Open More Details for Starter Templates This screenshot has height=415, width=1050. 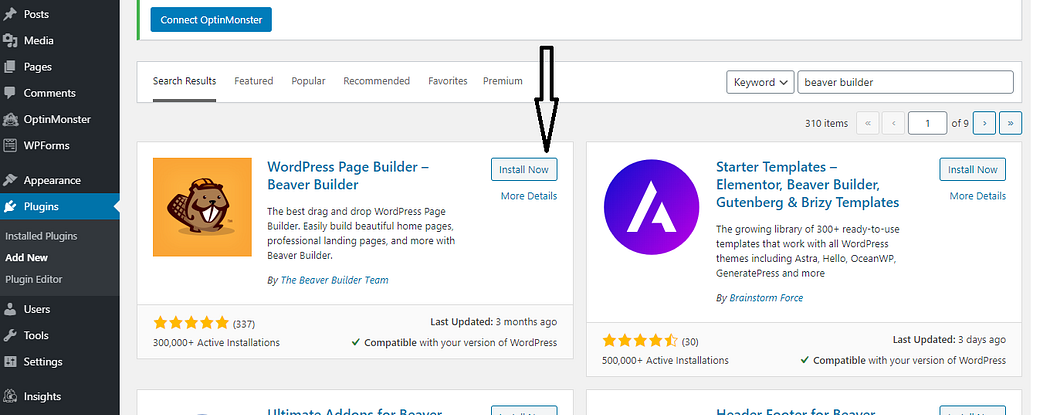(x=978, y=196)
